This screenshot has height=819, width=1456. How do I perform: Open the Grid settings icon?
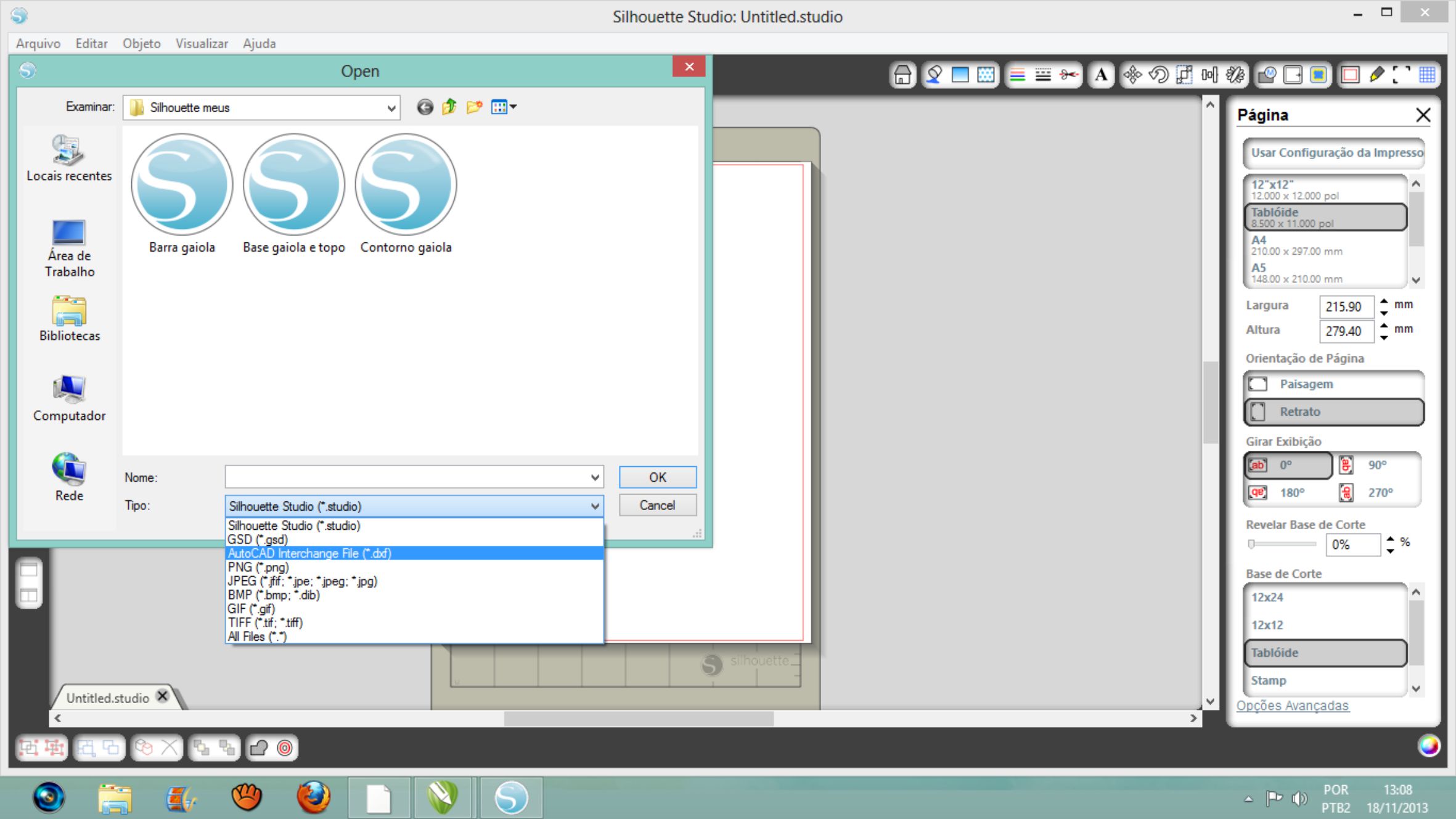pos(1427,75)
